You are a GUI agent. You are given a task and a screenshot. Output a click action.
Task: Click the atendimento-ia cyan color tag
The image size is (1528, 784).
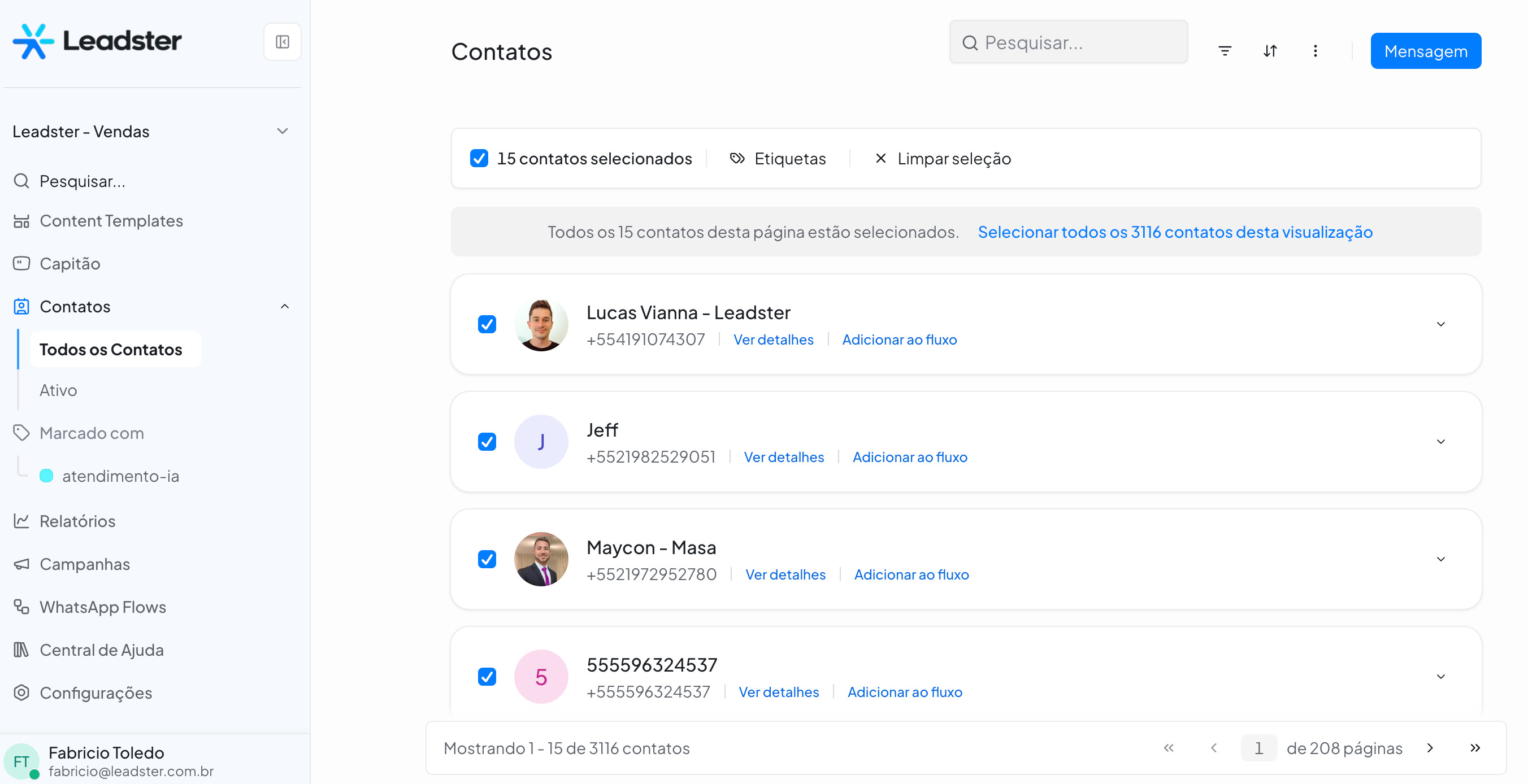(47, 476)
